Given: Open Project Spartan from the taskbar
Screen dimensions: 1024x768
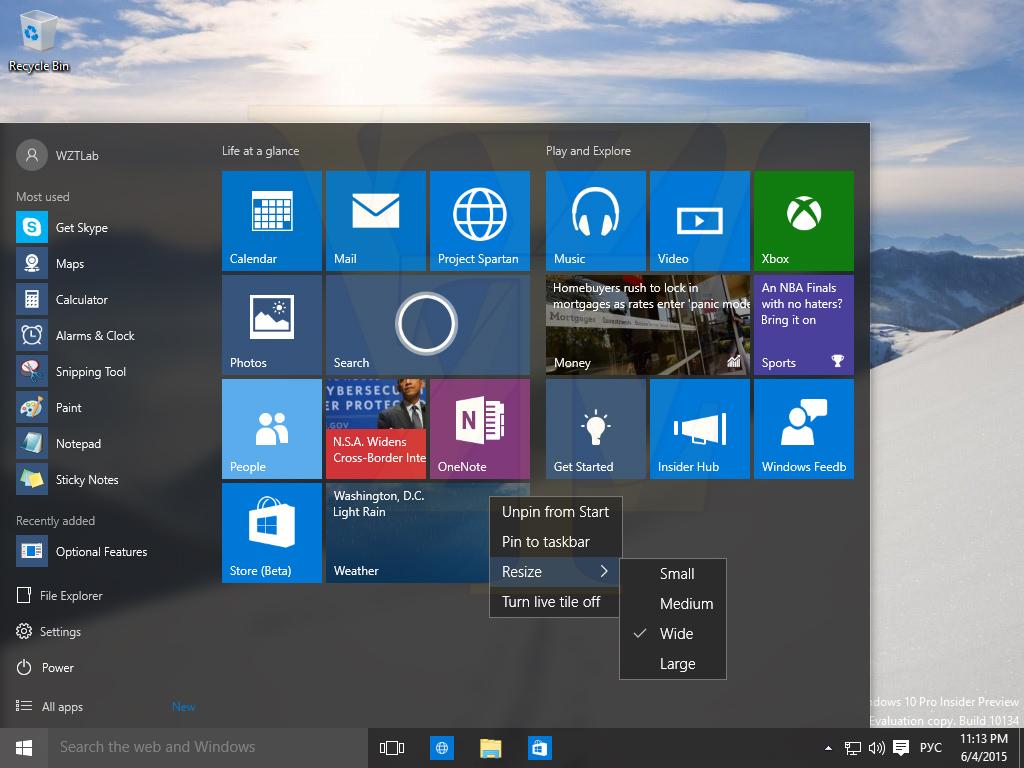Looking at the screenshot, I should [x=441, y=748].
